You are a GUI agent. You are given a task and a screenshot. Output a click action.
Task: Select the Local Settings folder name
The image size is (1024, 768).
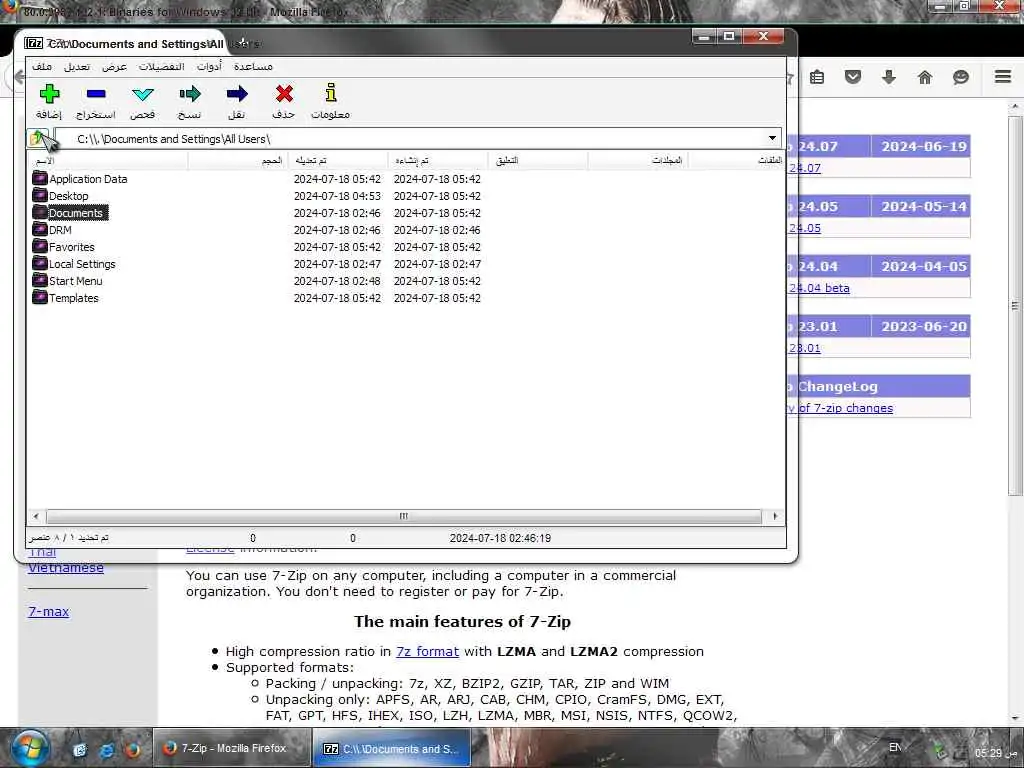[x=82, y=264]
